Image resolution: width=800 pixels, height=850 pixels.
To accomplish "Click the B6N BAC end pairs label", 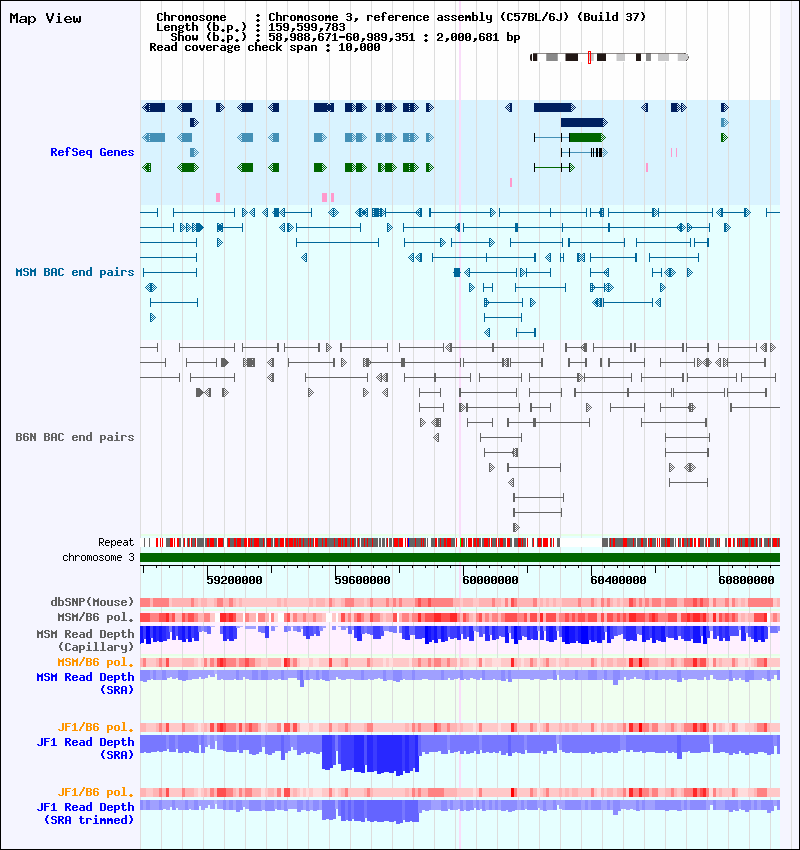I will coord(75,437).
